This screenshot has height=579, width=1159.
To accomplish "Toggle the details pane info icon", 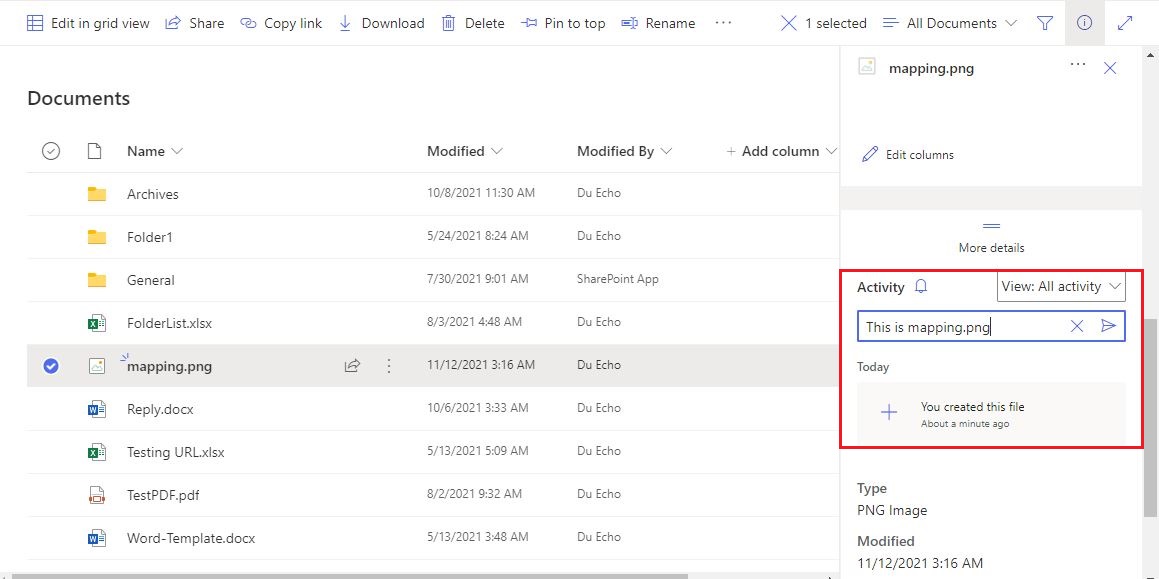I will coord(1084,23).
